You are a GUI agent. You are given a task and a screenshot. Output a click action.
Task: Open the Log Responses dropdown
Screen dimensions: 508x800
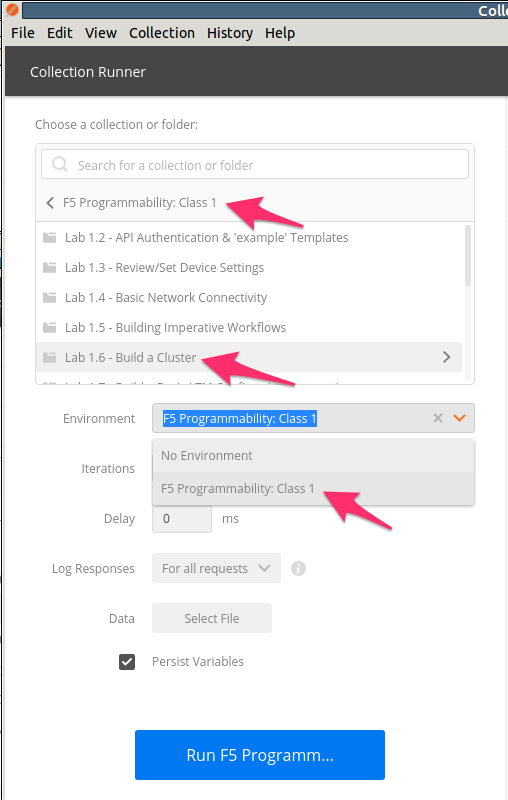pos(216,568)
